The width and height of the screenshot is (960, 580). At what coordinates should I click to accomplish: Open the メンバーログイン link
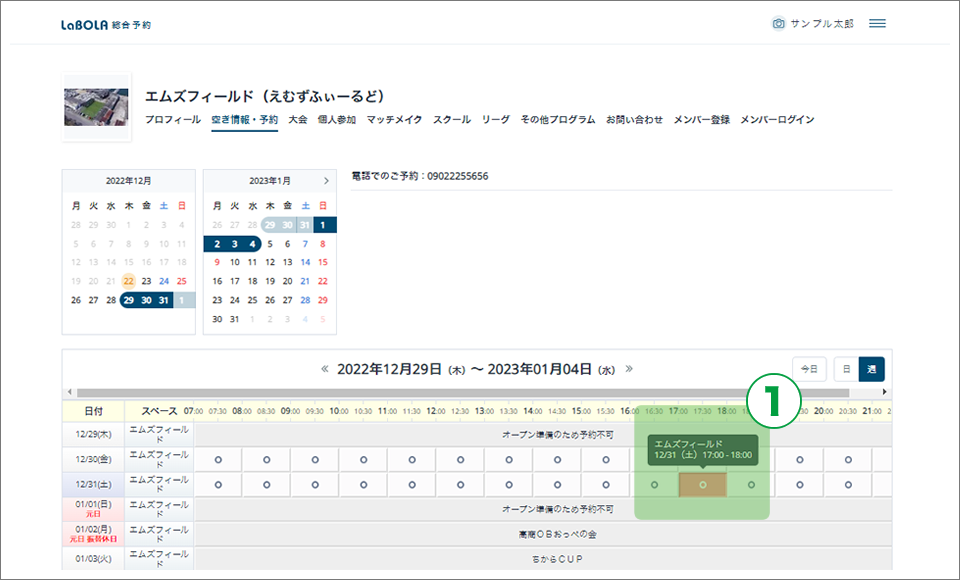coord(777,120)
